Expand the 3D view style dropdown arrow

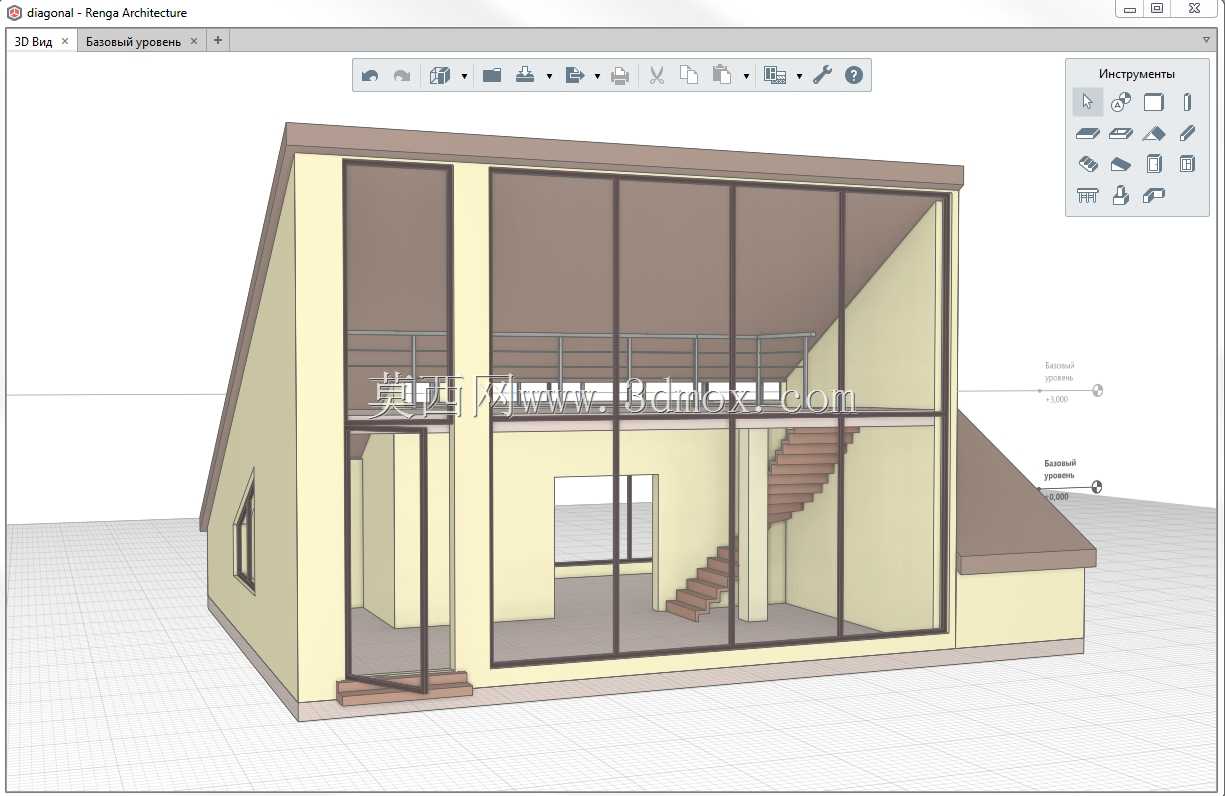(x=465, y=76)
